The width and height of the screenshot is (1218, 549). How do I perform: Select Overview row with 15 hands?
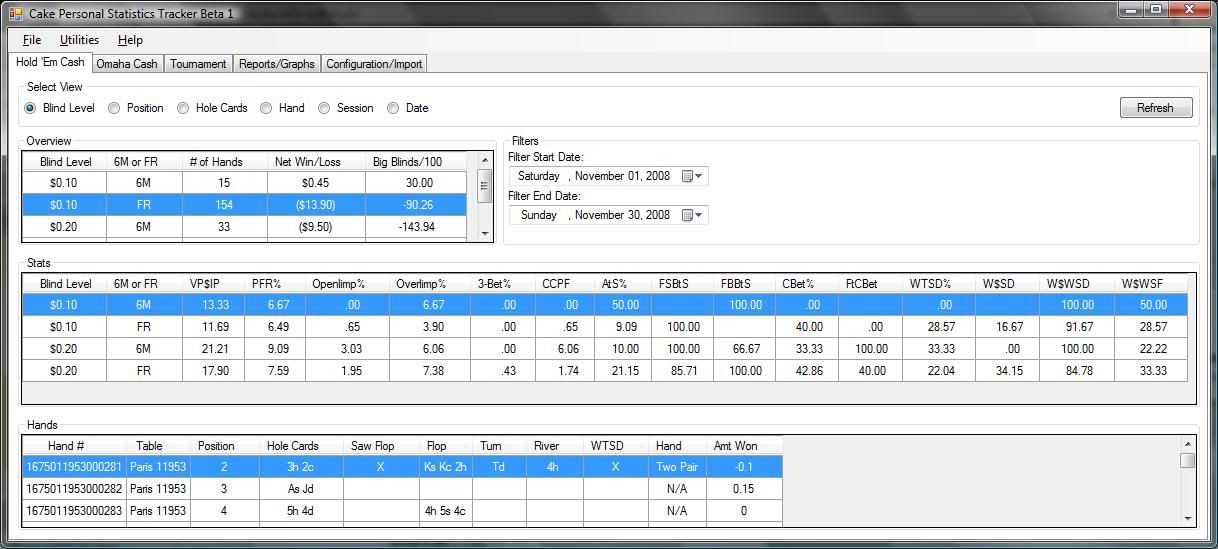point(245,183)
